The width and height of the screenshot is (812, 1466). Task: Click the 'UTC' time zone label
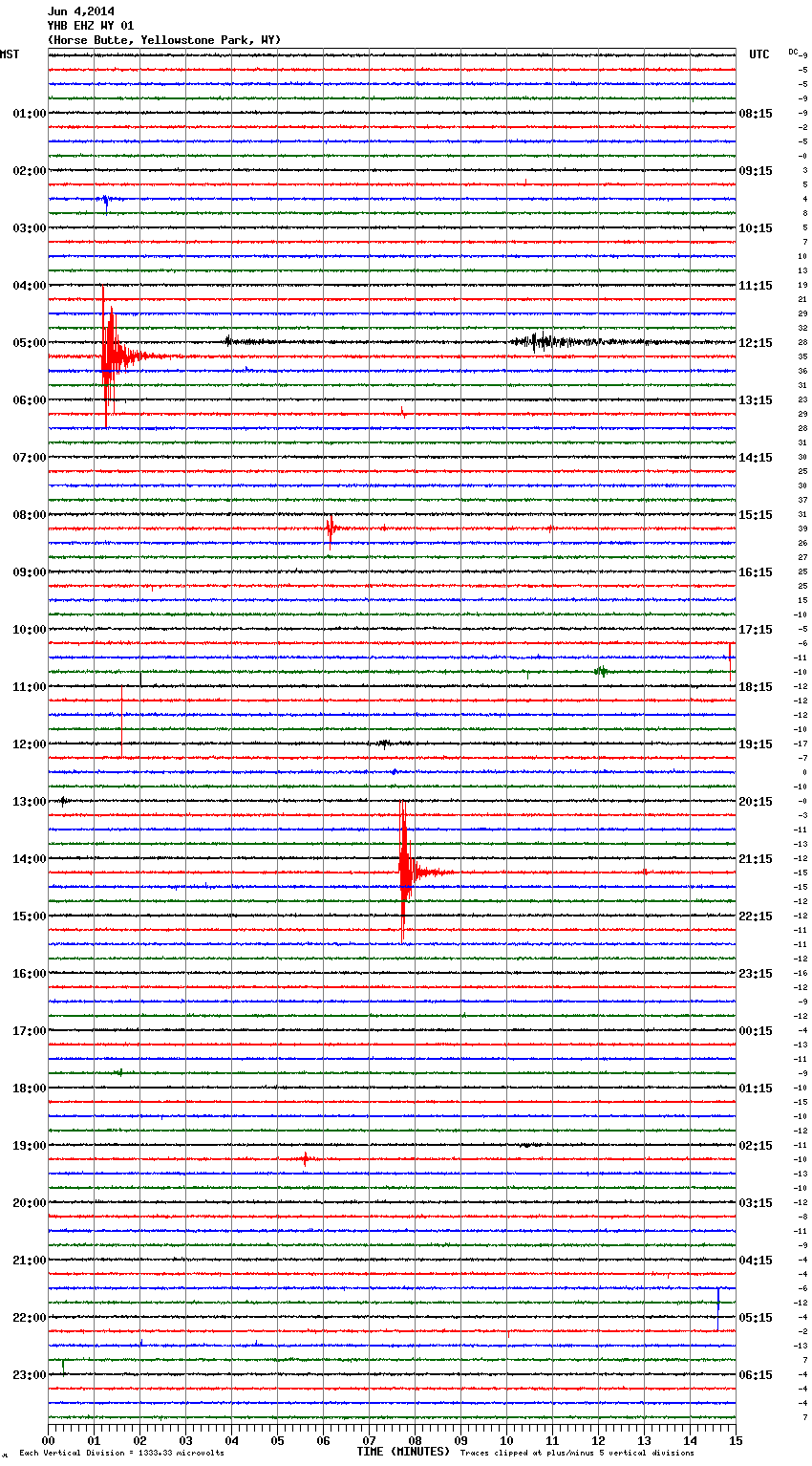click(x=759, y=54)
